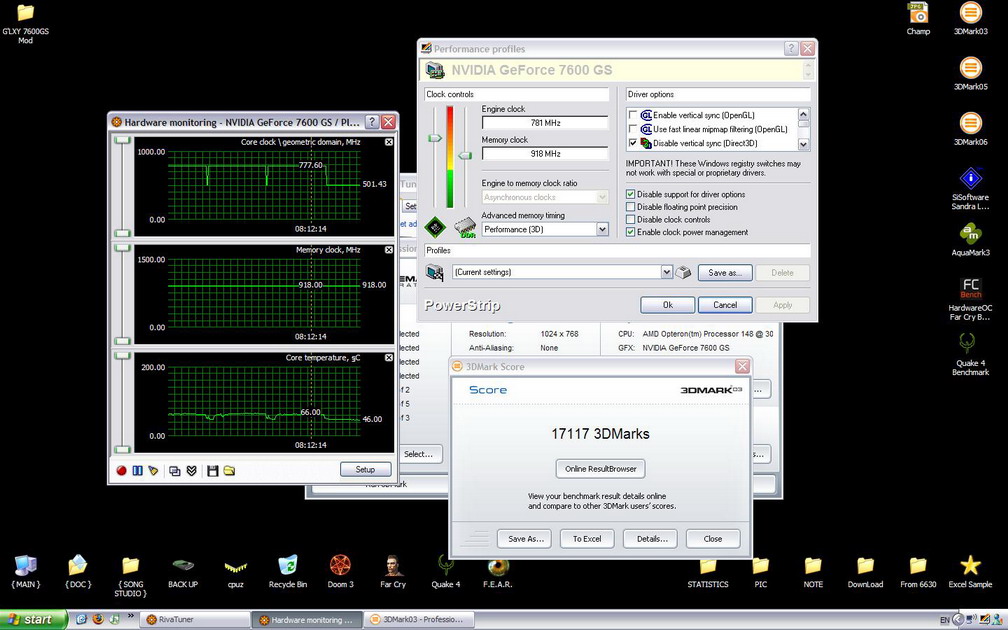Switch to Hardware monitoring taskbar button
The height and width of the screenshot is (630, 1008).
point(307,620)
